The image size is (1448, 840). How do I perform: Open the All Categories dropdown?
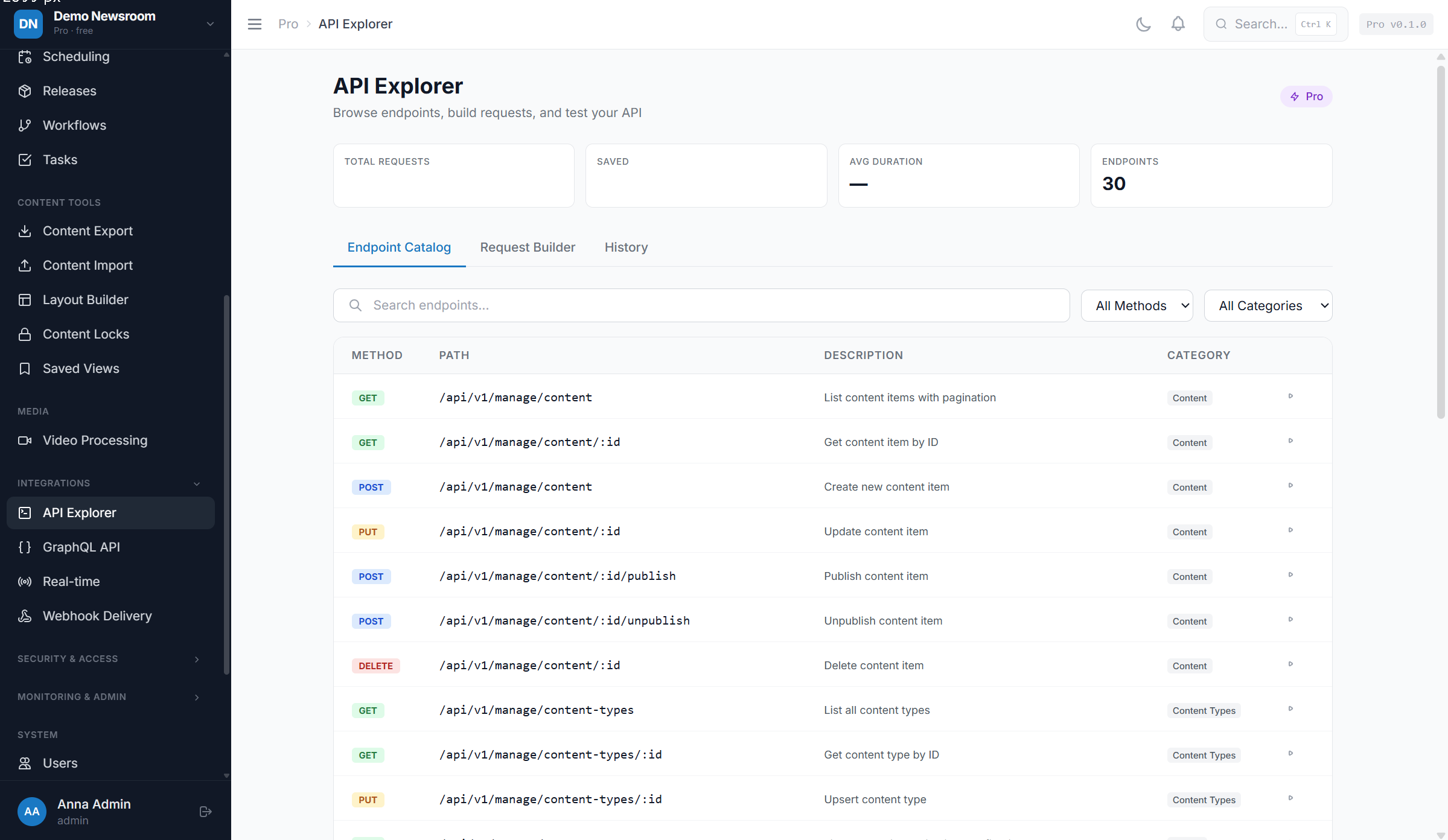tap(1268, 306)
